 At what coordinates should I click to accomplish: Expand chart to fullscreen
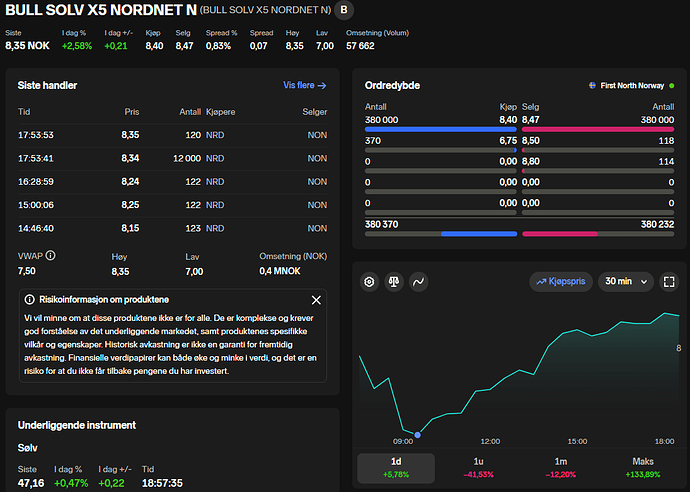[670, 282]
